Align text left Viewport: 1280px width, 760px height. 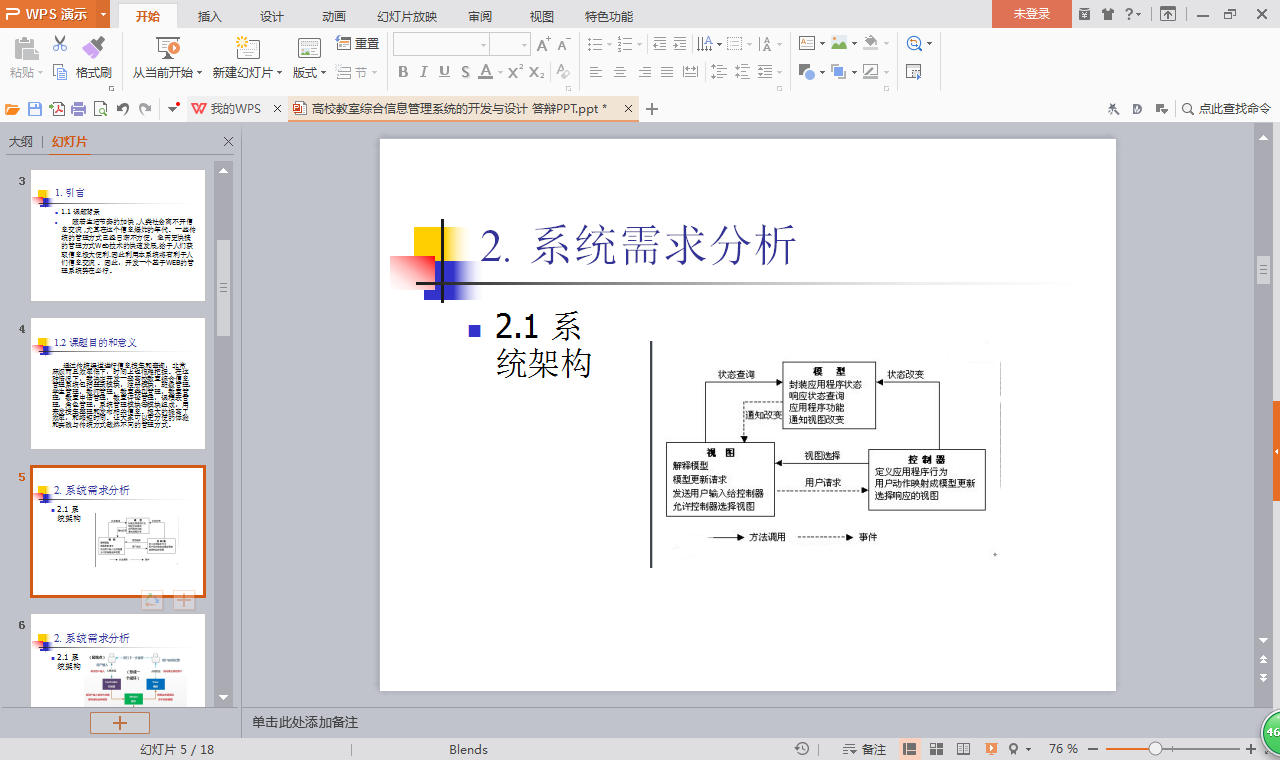click(596, 72)
